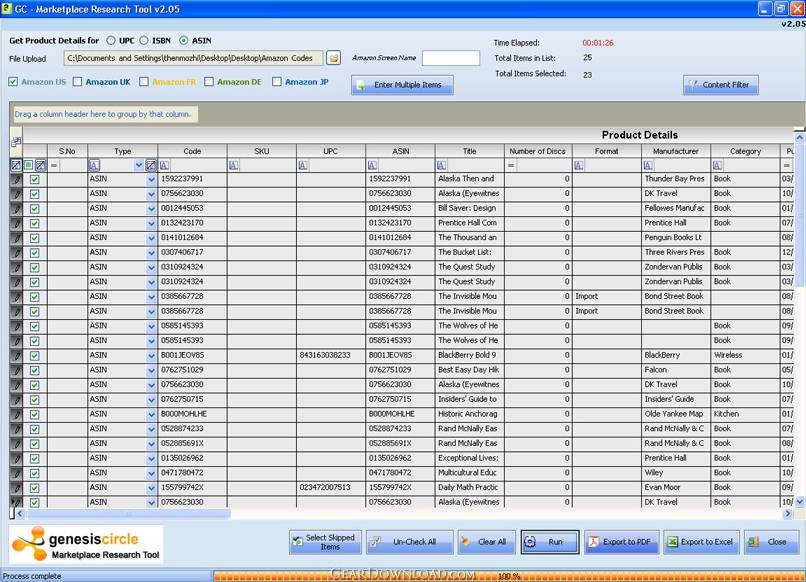This screenshot has width=806, height=582.
Task: Click Select Skipped Items button
Action: tap(325, 542)
